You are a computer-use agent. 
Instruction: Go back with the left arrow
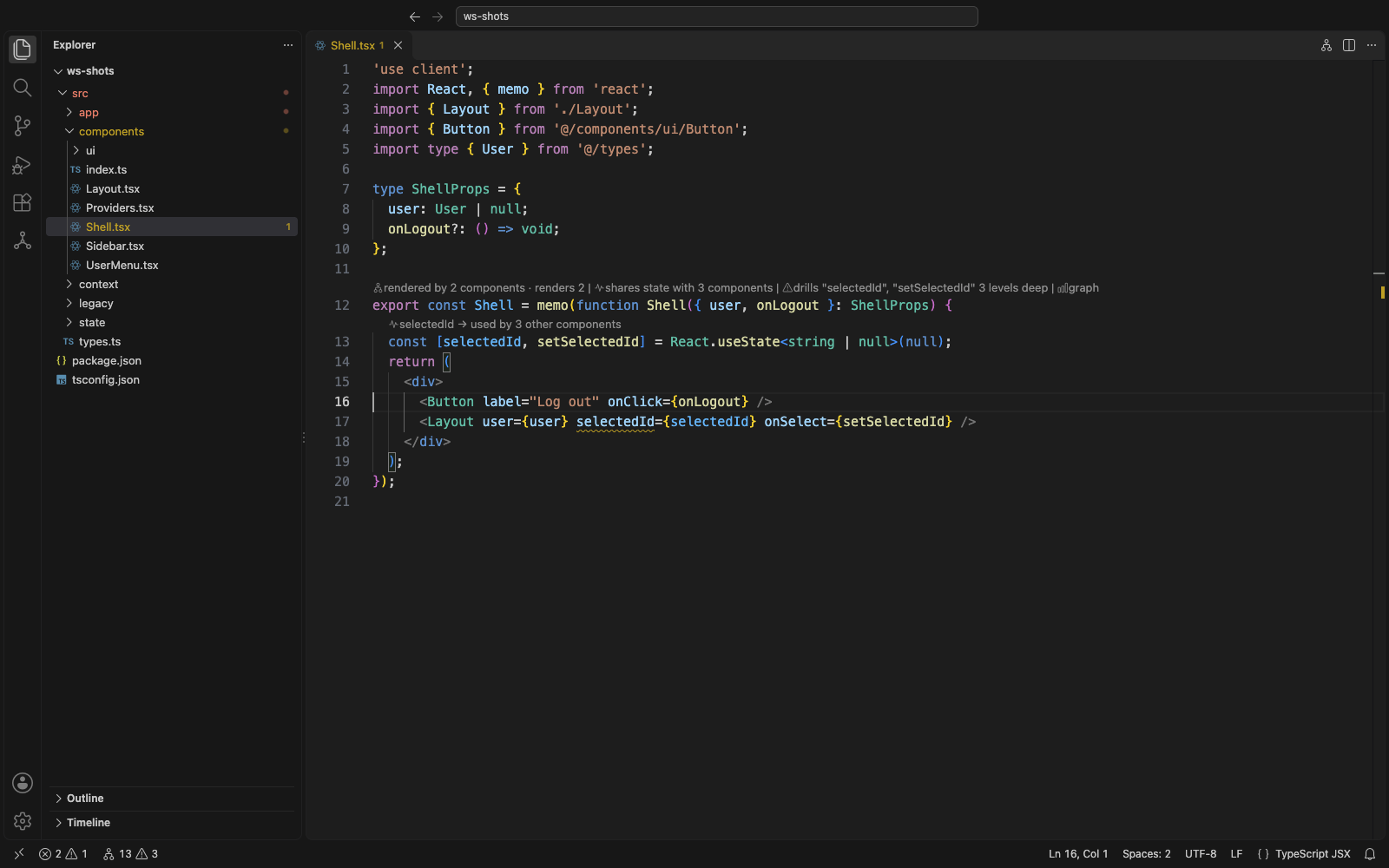[x=415, y=16]
